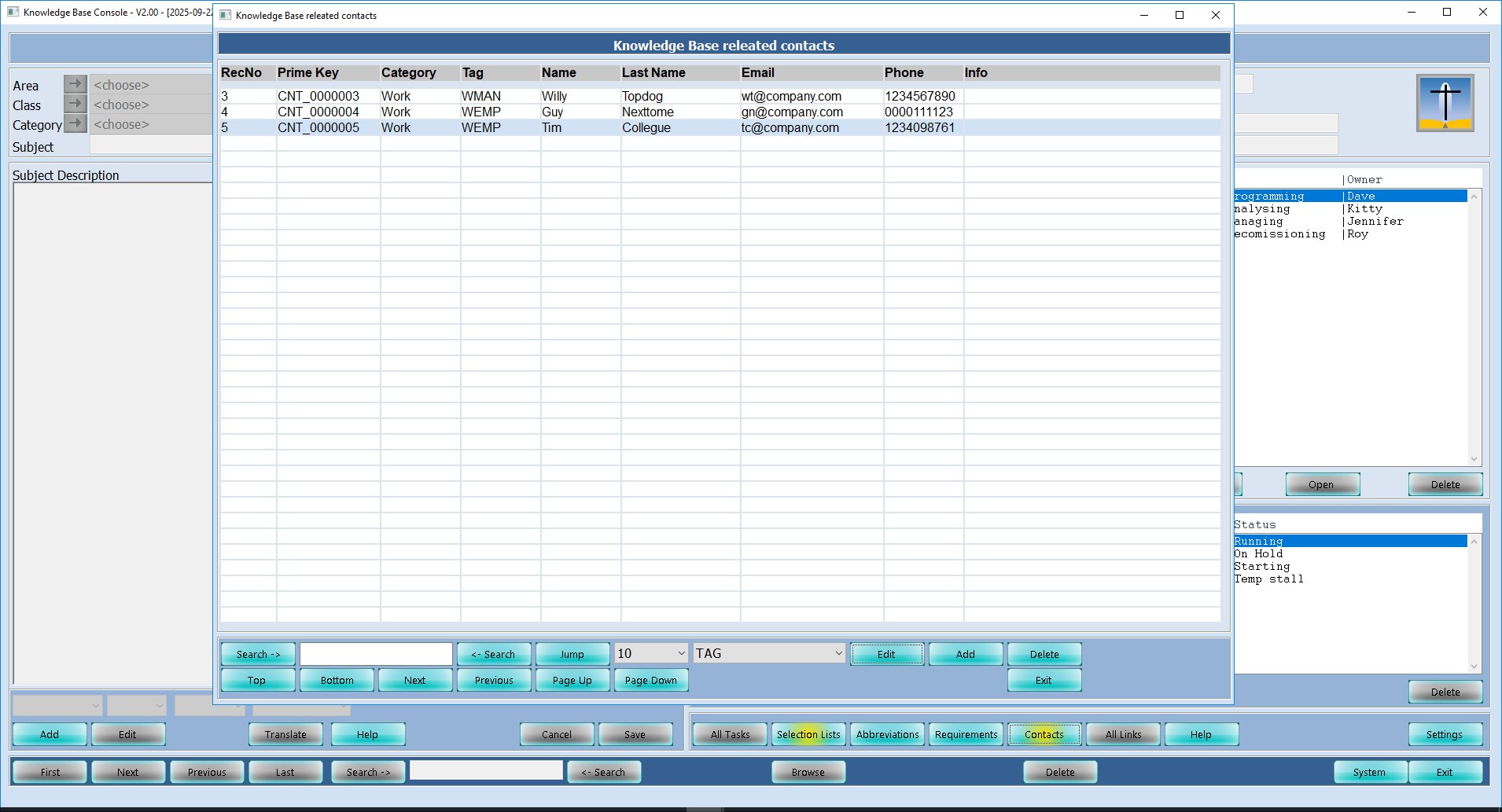Click the Area arrow selector icon
1502x812 pixels.
click(75, 83)
